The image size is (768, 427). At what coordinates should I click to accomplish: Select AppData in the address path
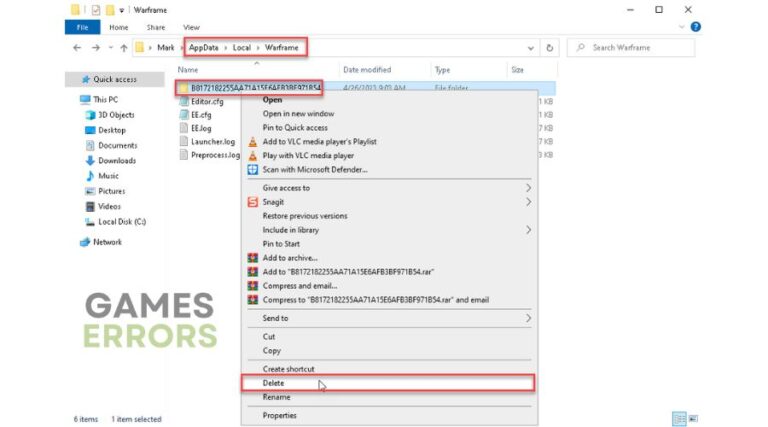pyautogui.click(x=204, y=47)
